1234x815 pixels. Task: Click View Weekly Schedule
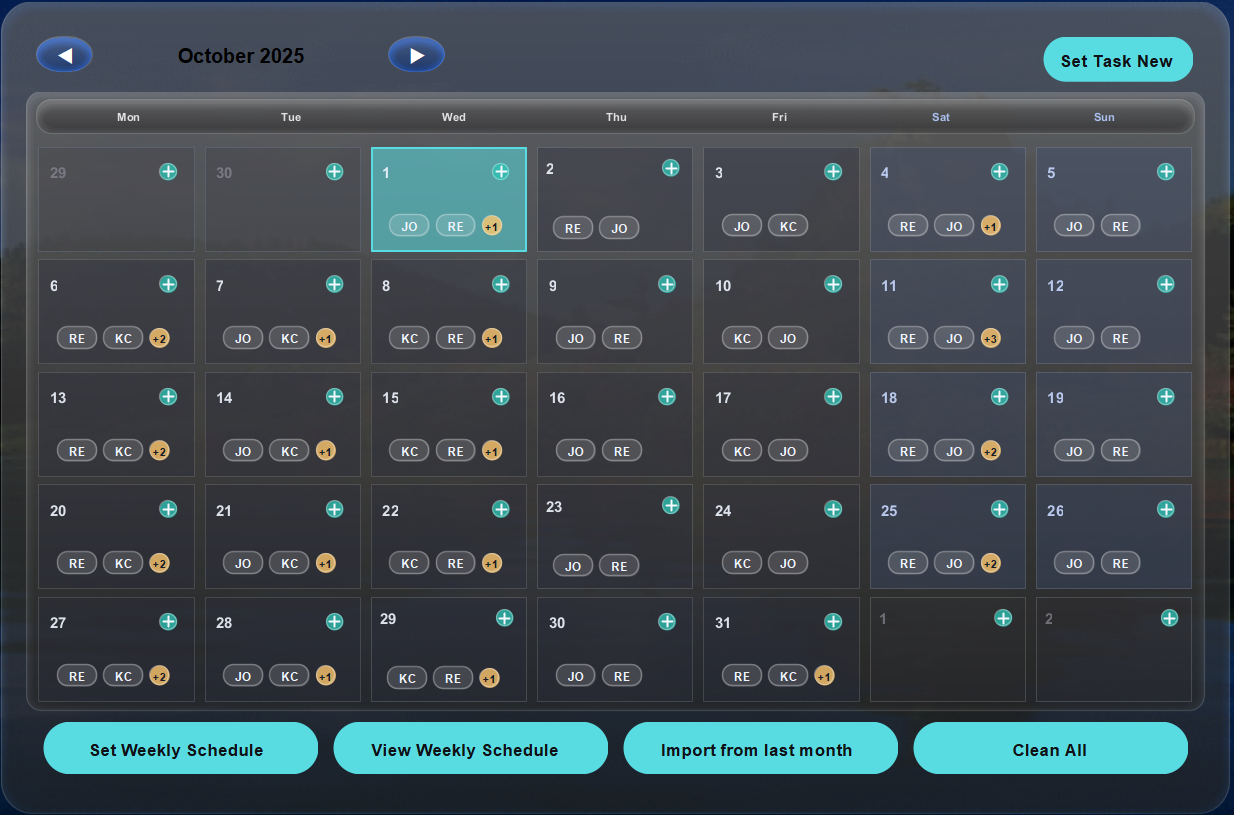(x=470, y=748)
